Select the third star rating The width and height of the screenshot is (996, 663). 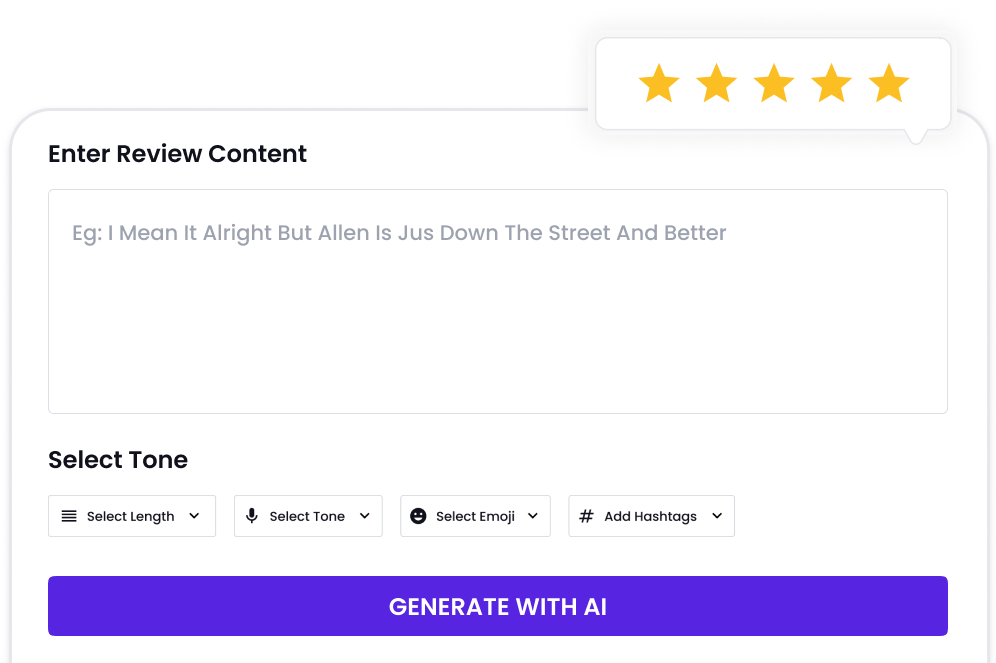[774, 84]
